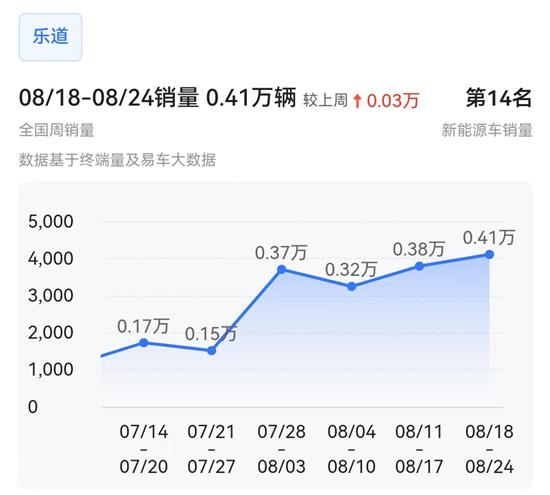The height and width of the screenshot is (495, 550).
Task: Click the 数据基于终端量及易车大数据 note
Action: (x=117, y=160)
